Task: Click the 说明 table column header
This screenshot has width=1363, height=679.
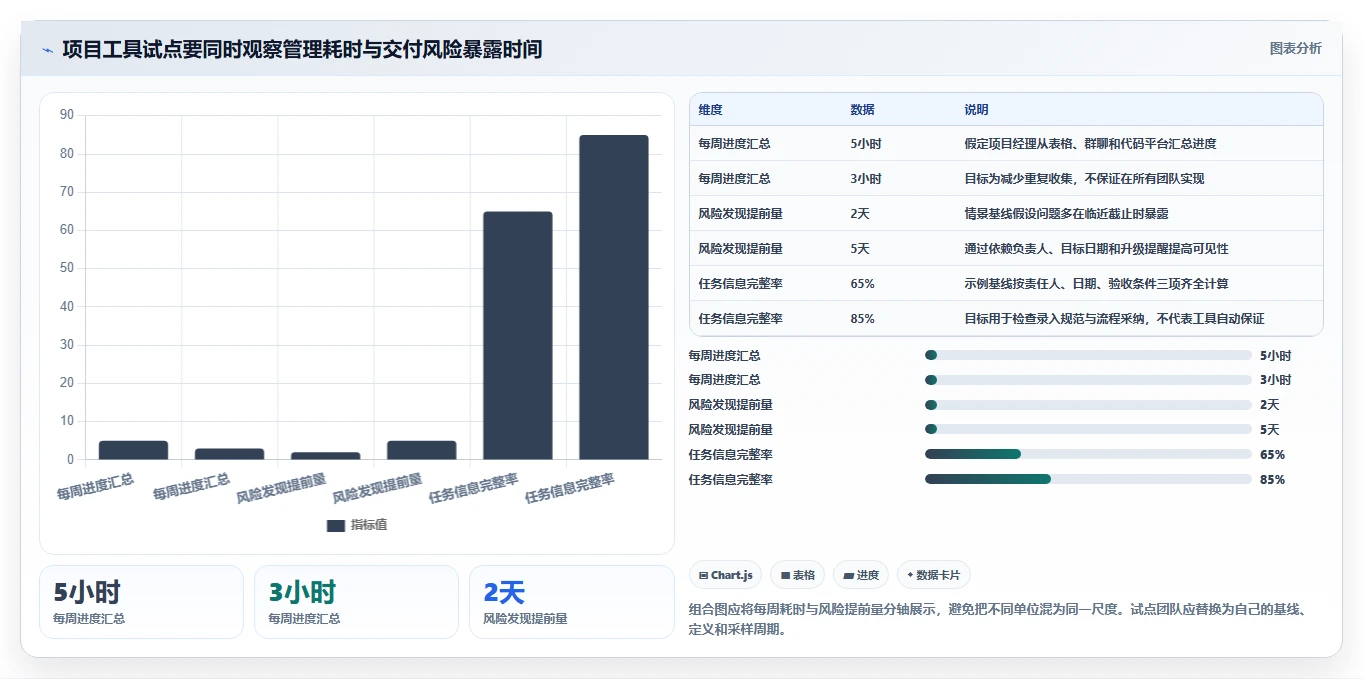Action: (977, 110)
